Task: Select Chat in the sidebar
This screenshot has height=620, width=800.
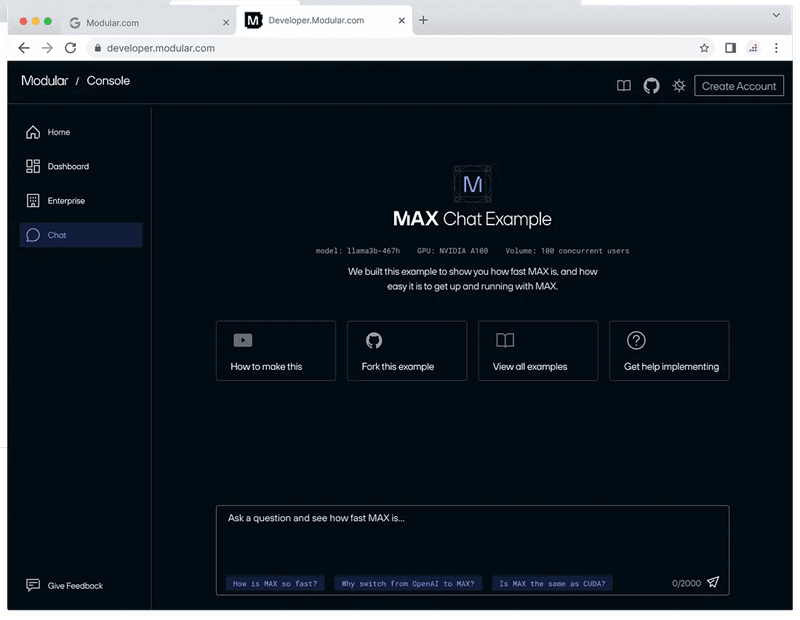Action: coord(81,235)
